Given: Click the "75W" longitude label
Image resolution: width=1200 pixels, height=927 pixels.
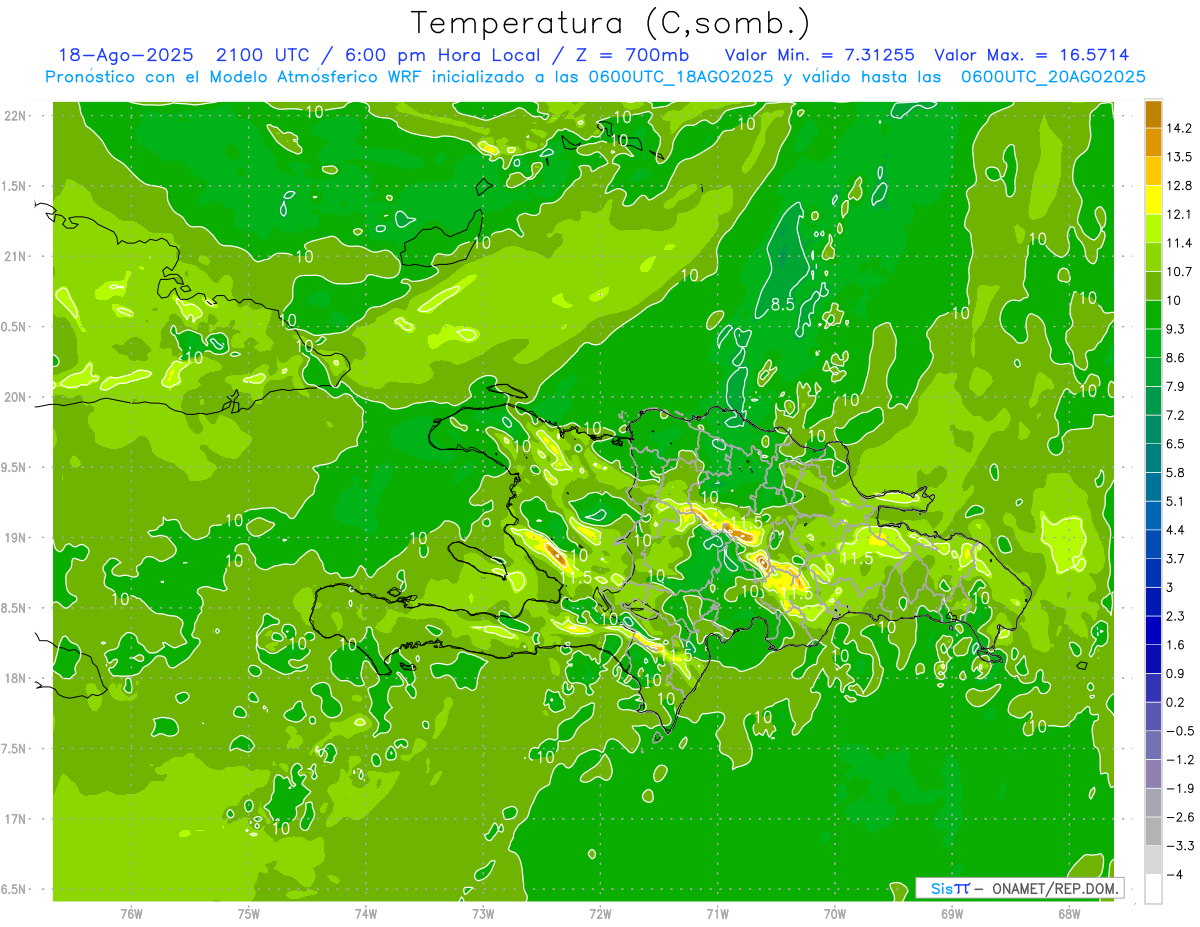Looking at the screenshot, I should tap(248, 914).
